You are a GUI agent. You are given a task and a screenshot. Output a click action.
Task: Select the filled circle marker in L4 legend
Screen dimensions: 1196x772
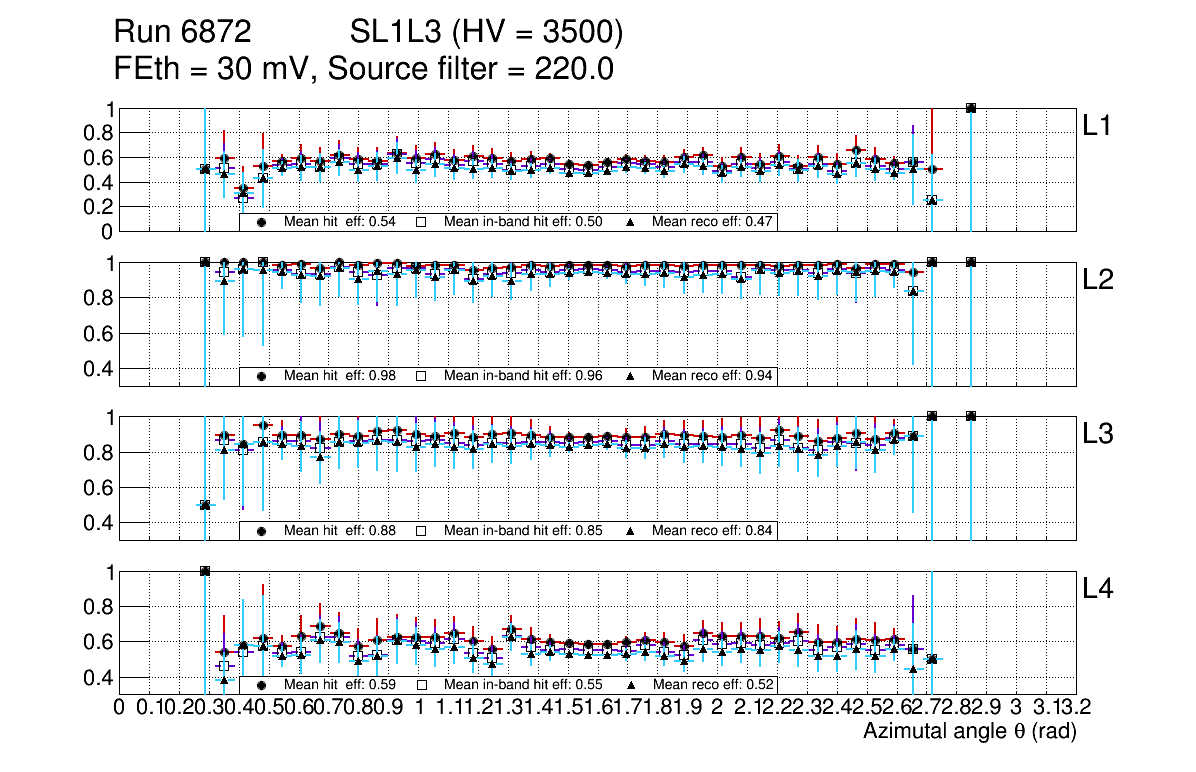tap(261, 685)
